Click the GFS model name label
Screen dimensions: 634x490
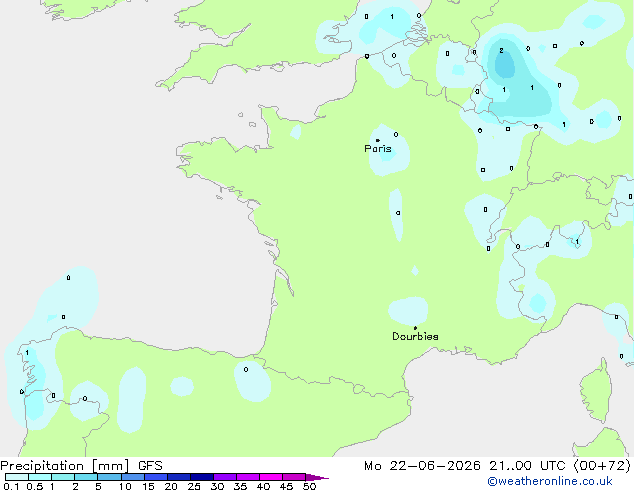pyautogui.click(x=150, y=466)
